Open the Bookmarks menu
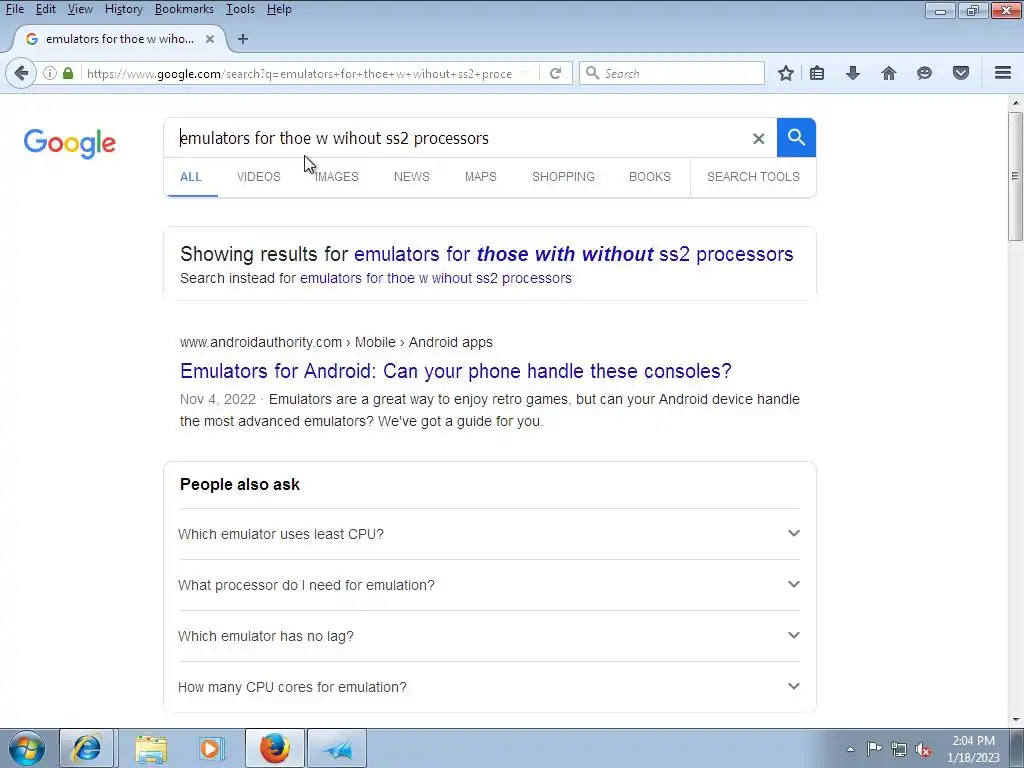 tap(184, 9)
